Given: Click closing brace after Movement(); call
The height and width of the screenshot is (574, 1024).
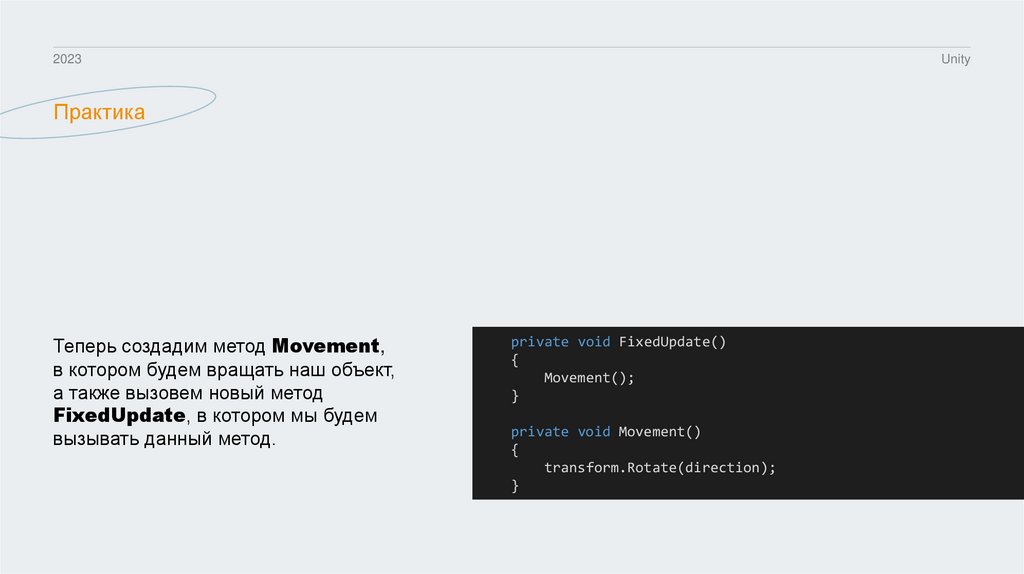Looking at the screenshot, I should [x=515, y=396].
